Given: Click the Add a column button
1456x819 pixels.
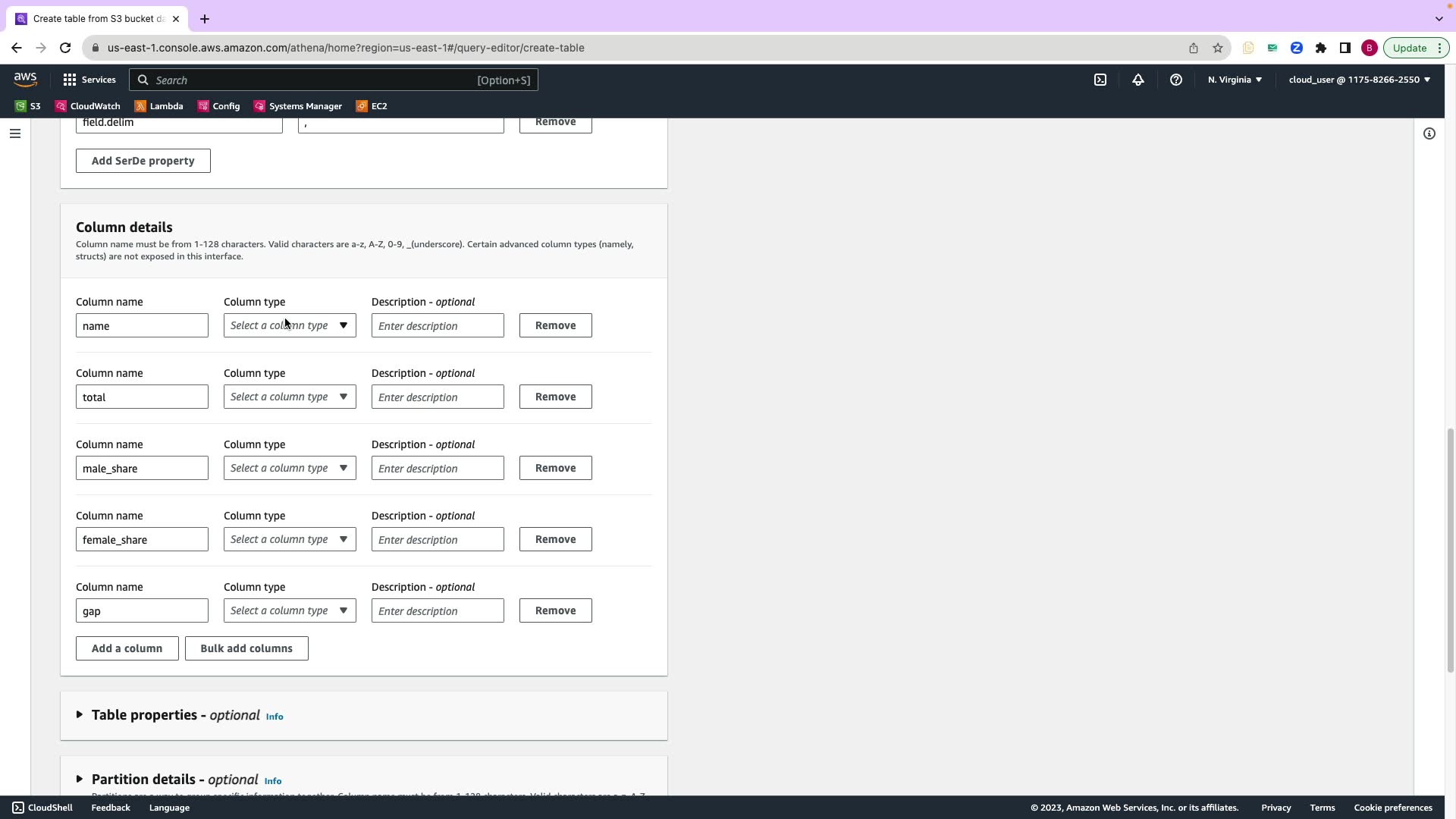Looking at the screenshot, I should pyautogui.click(x=127, y=648).
